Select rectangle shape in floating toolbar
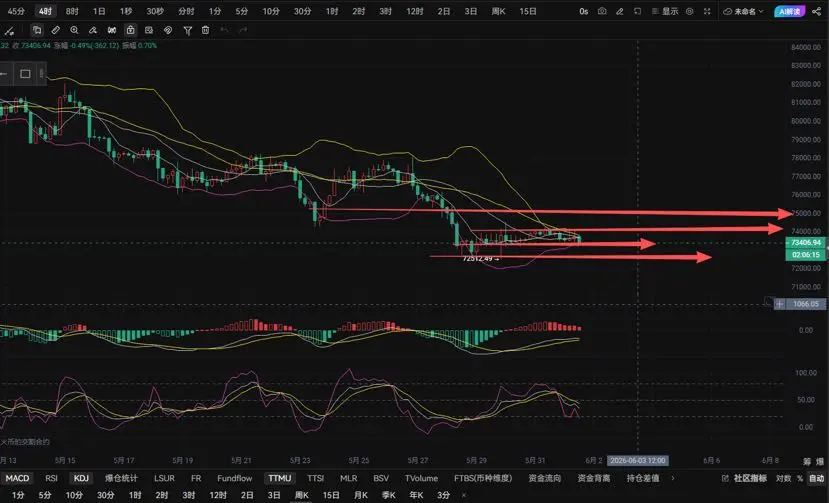Screen dimensions: 829x503 tap(25, 74)
